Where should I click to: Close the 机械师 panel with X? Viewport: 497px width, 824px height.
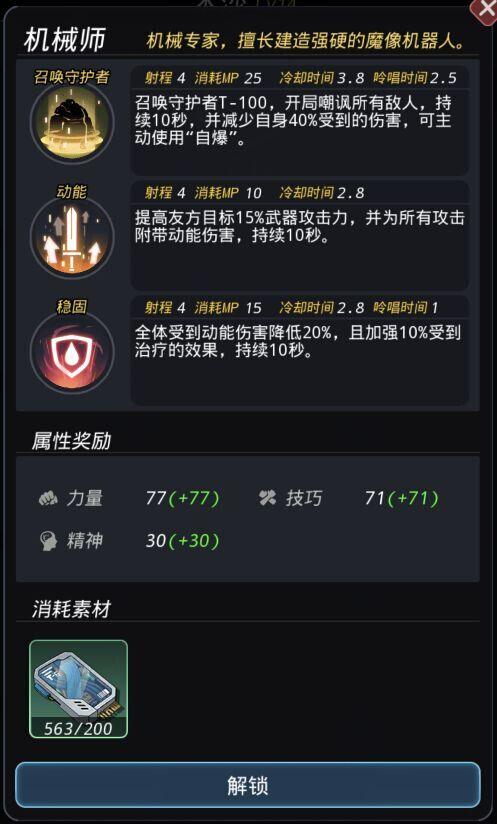coord(485,9)
